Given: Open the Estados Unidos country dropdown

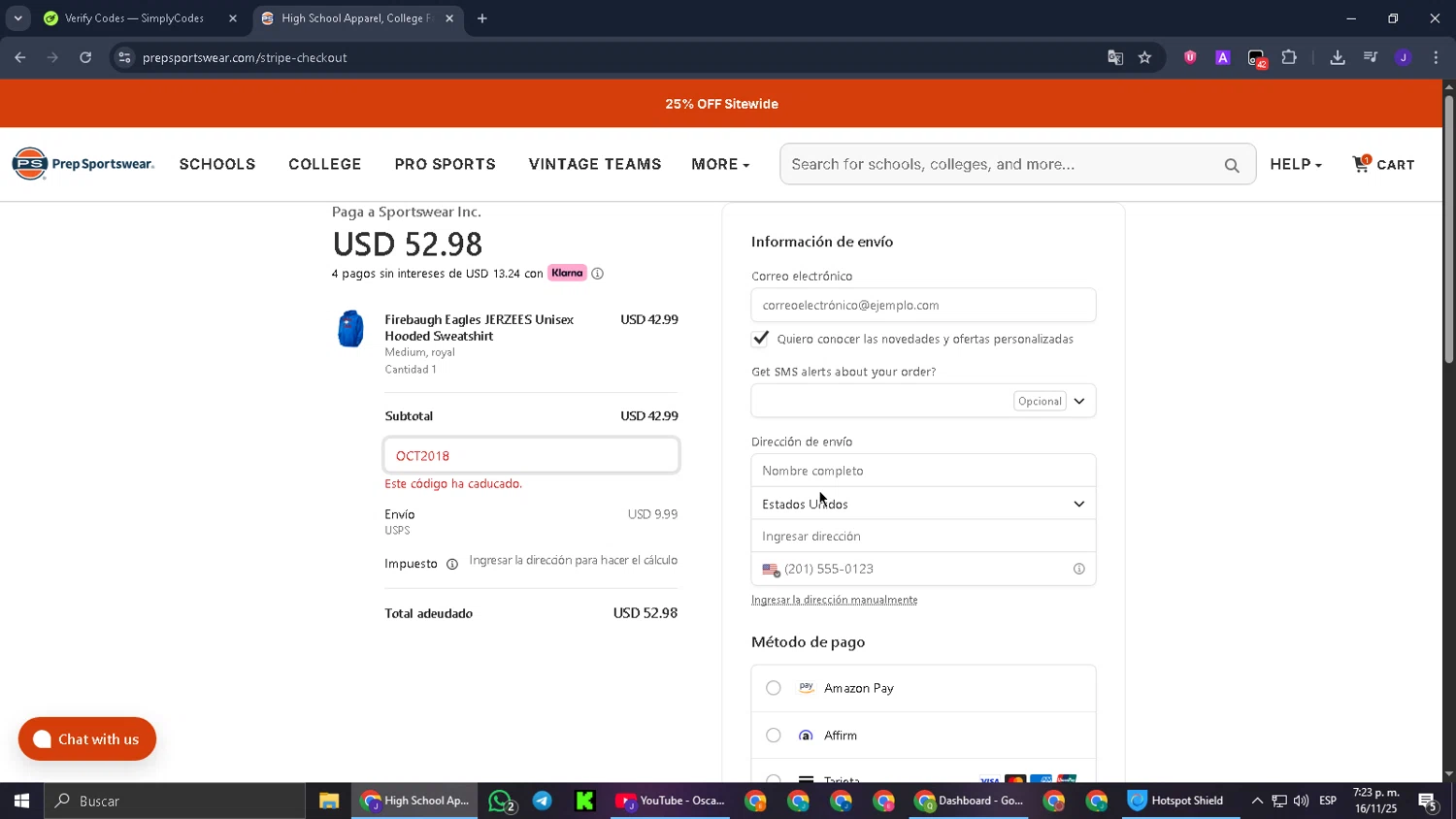Looking at the screenshot, I should click(923, 504).
